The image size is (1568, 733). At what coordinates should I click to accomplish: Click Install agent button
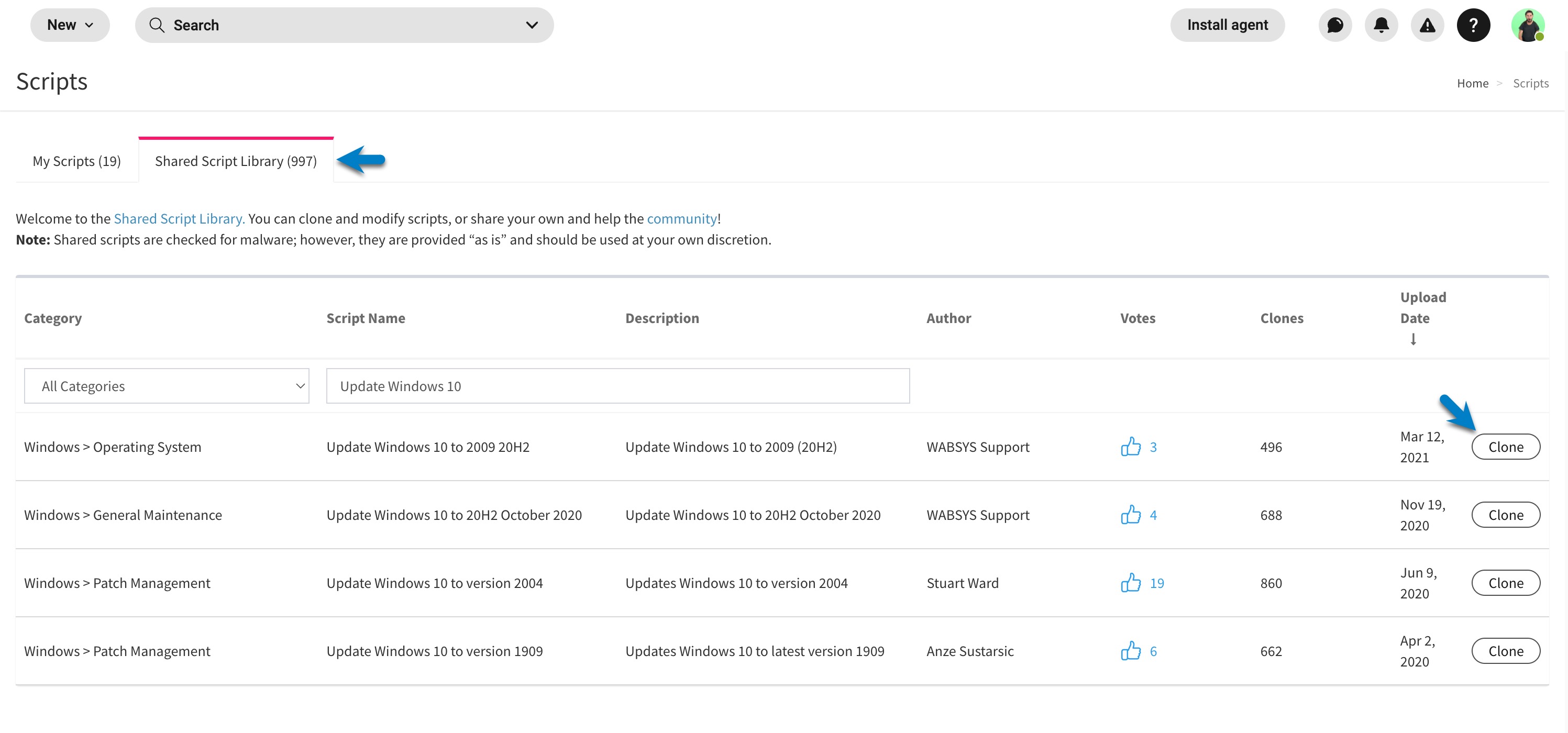1227,25
